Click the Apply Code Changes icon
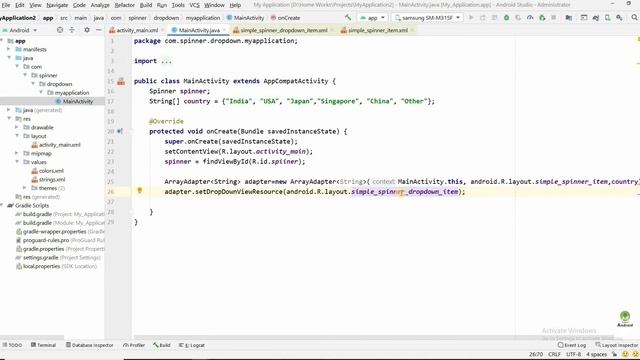 (x=495, y=18)
